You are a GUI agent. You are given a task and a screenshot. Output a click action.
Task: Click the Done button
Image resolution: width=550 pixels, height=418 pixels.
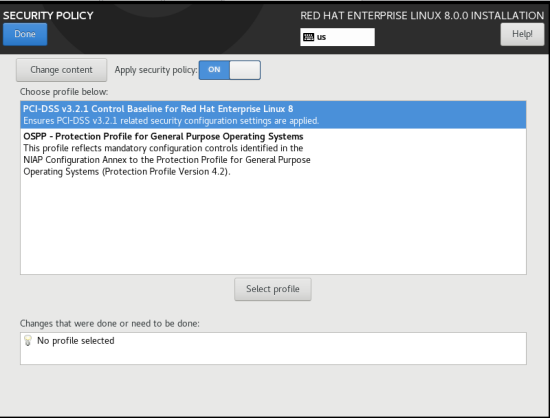tap(25, 34)
